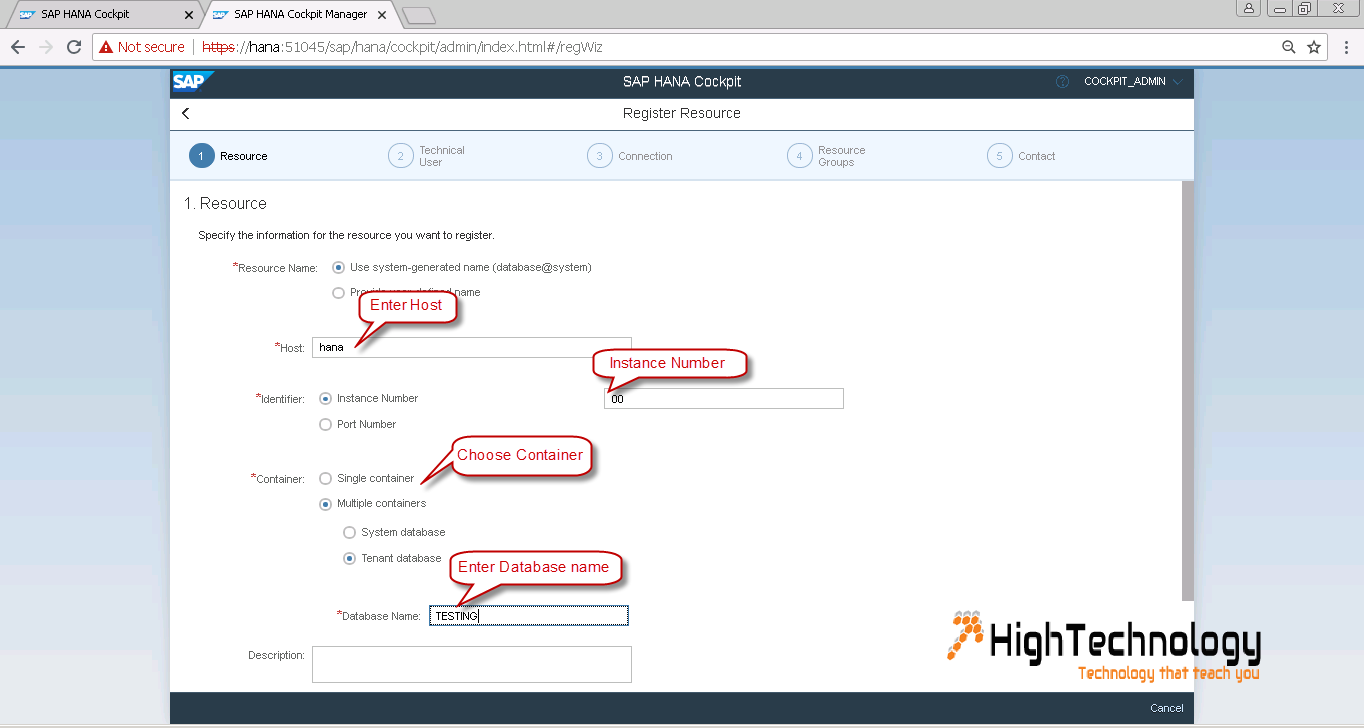Image resolution: width=1364 pixels, height=728 pixels.
Task: Click the browser back arrow
Action: [x=18, y=47]
